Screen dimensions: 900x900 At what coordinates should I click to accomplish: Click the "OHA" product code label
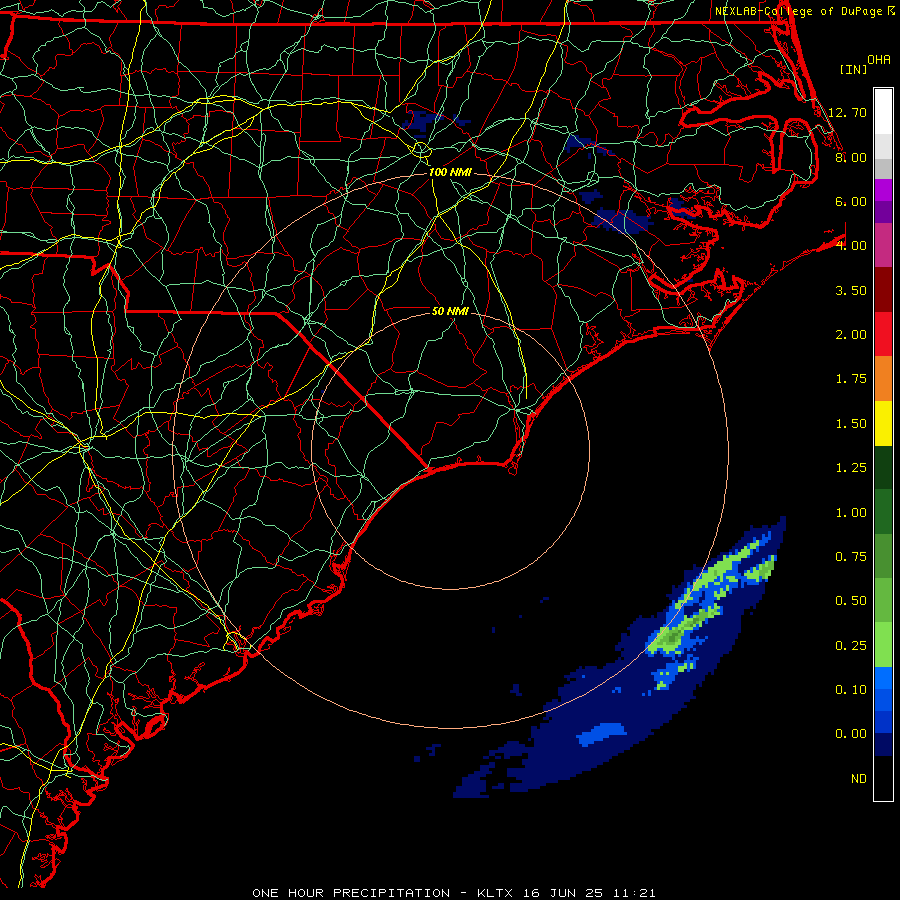point(879,60)
